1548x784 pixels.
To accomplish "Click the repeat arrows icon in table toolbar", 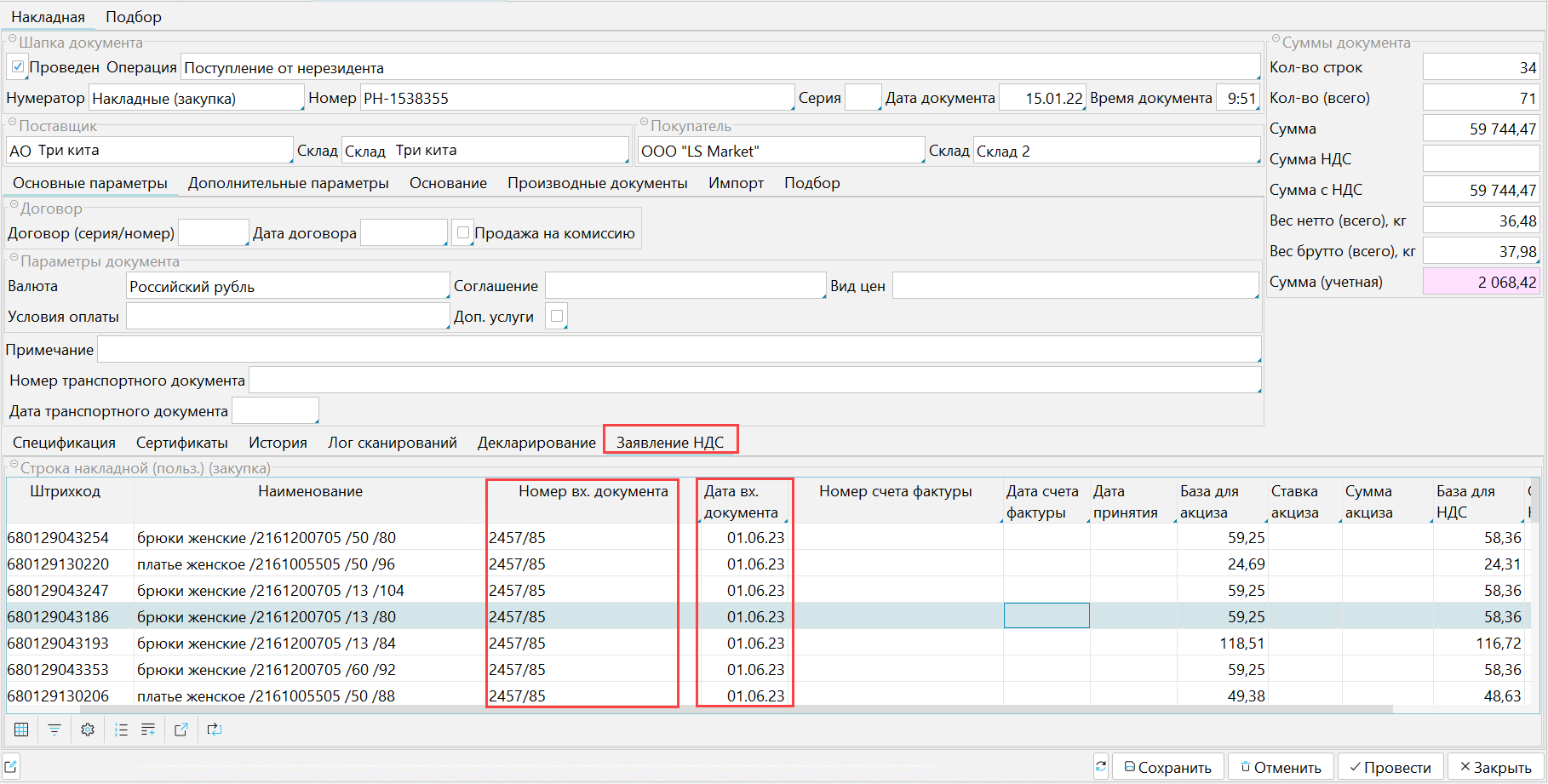I will click(x=215, y=730).
